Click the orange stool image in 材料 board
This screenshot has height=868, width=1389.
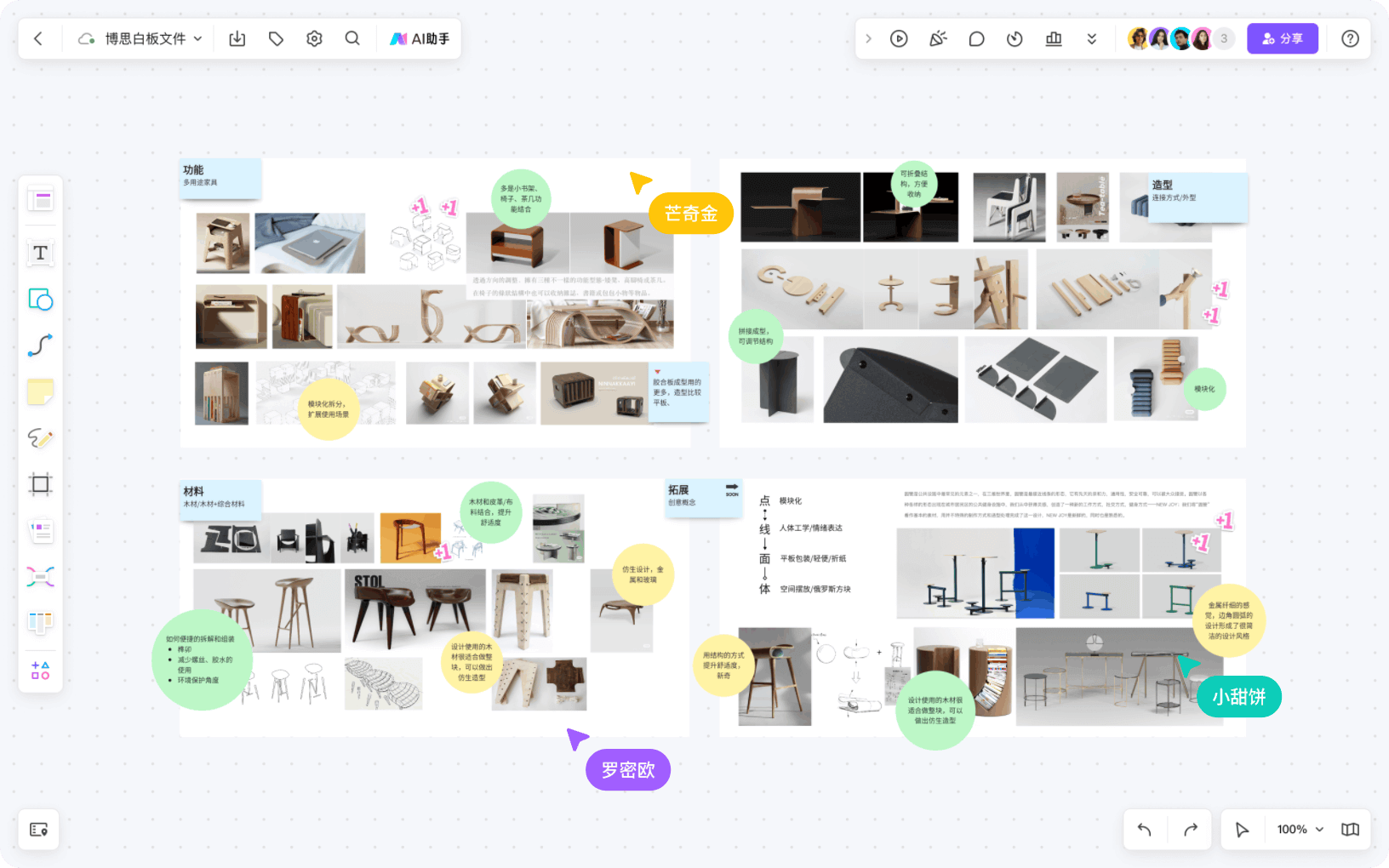(x=410, y=537)
